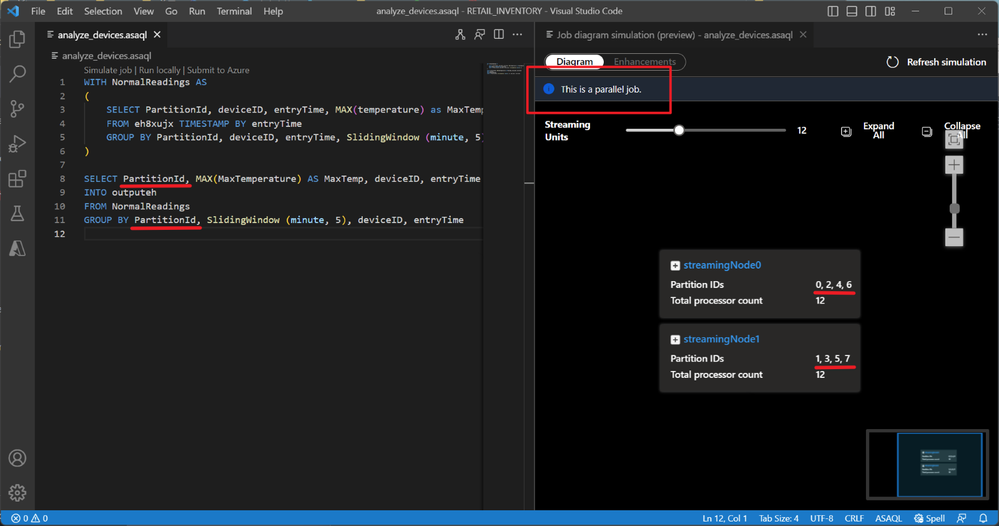
Task: Switch to the Enhancements view toggle
Action: point(644,62)
